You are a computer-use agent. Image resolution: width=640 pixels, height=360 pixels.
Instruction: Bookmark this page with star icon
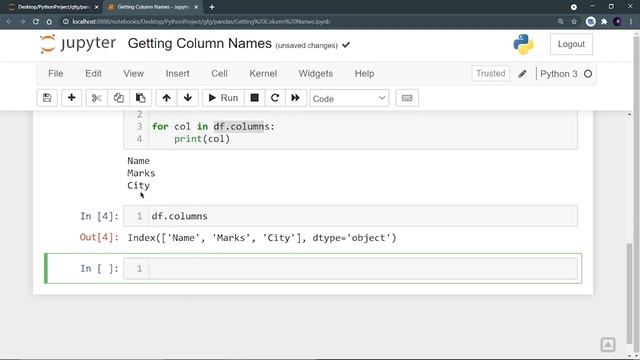574,22
